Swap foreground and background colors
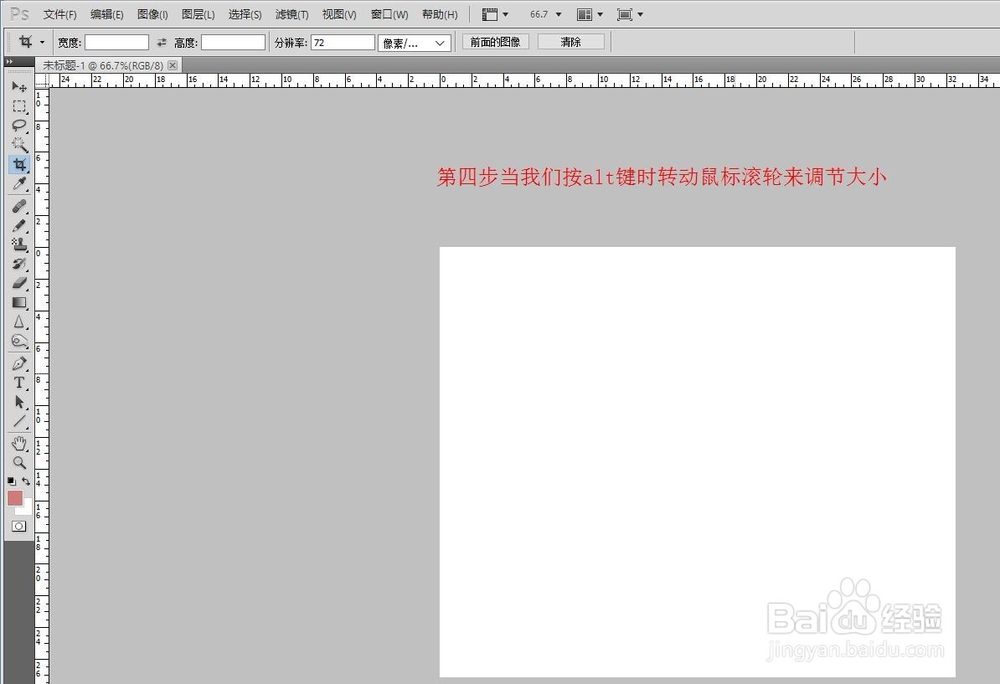The image size is (1000, 684). point(26,481)
